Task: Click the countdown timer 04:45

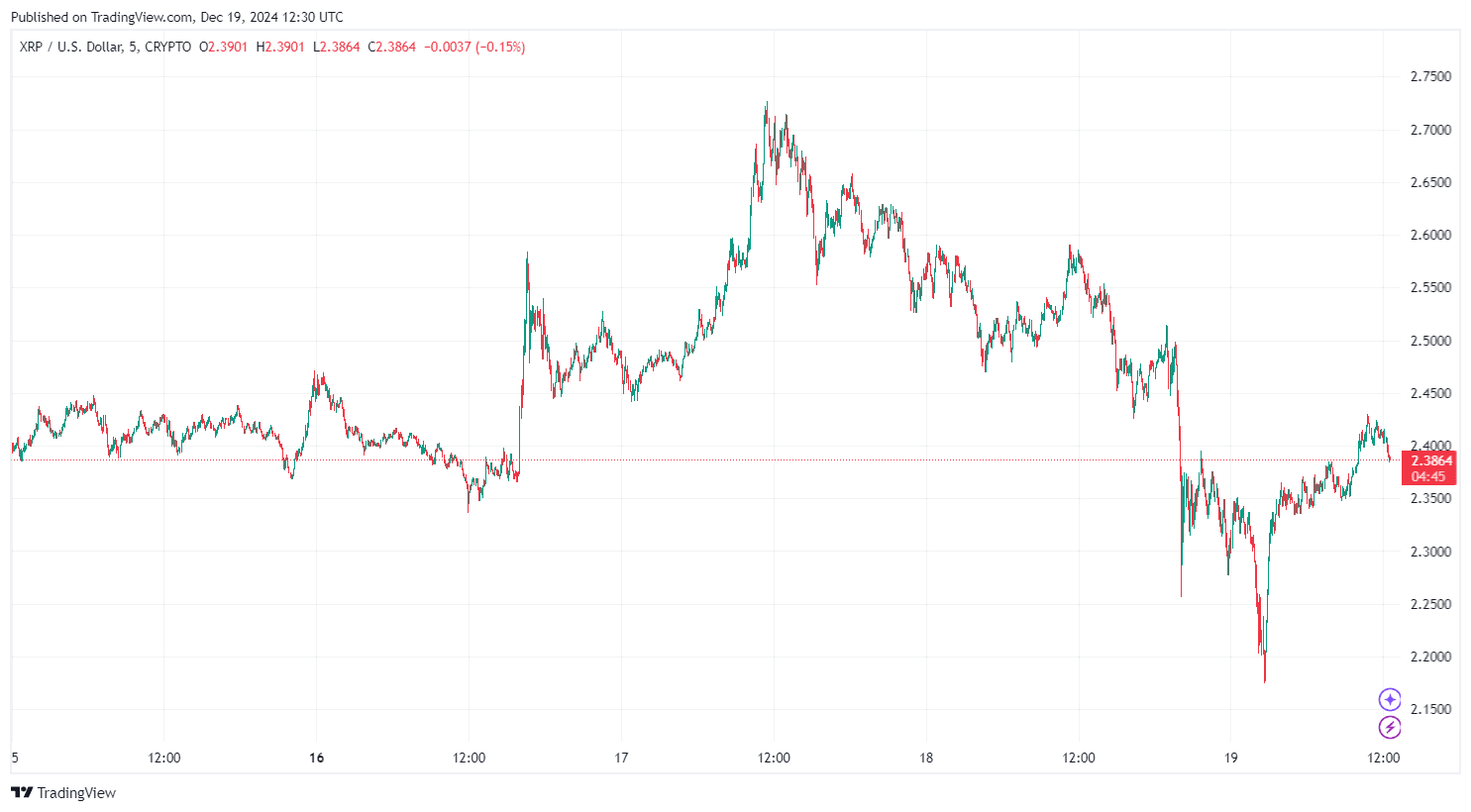Action: coord(1428,476)
